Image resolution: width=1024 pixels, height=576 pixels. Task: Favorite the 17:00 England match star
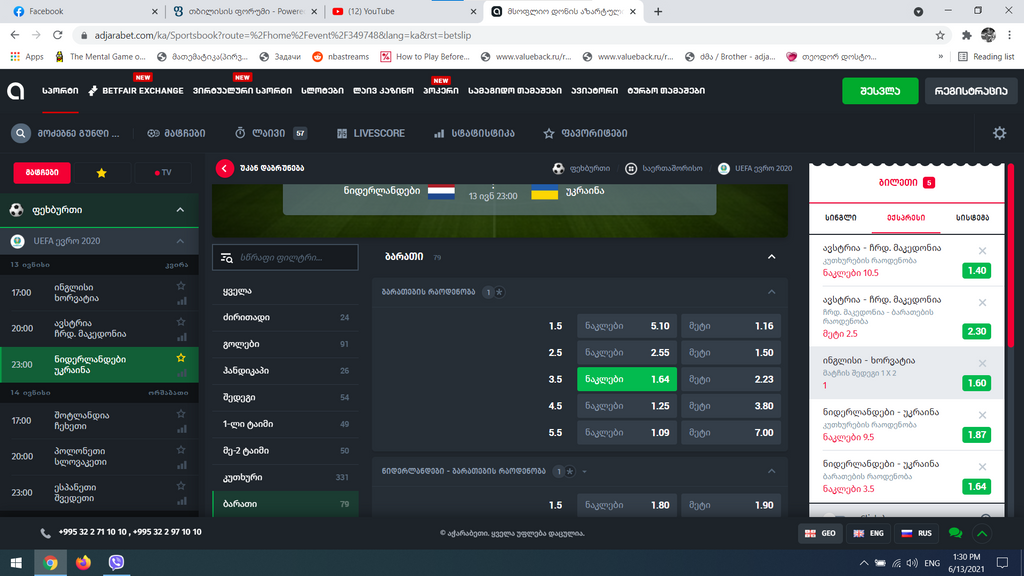click(181, 286)
